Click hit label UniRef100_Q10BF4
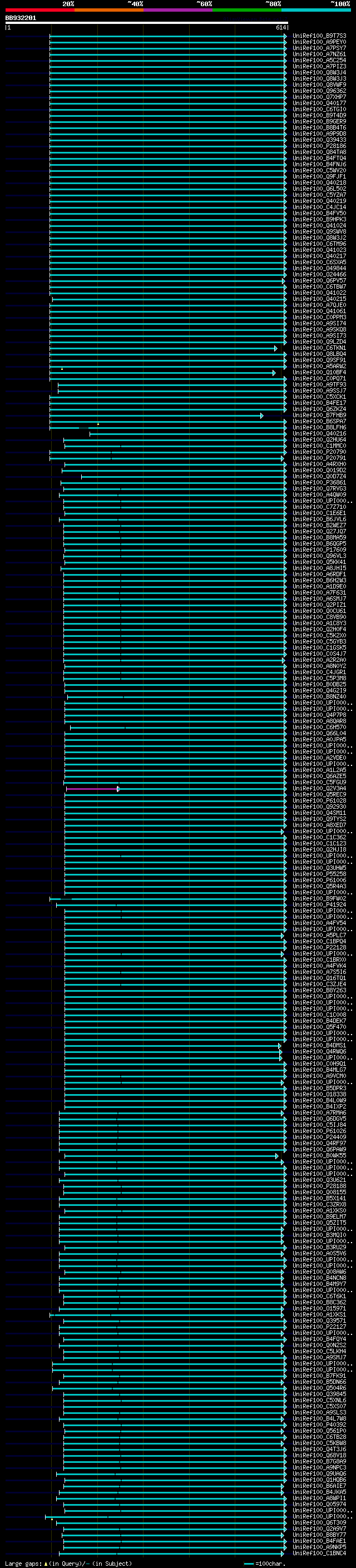The width and height of the screenshot is (356, 1568). pyautogui.click(x=319, y=372)
